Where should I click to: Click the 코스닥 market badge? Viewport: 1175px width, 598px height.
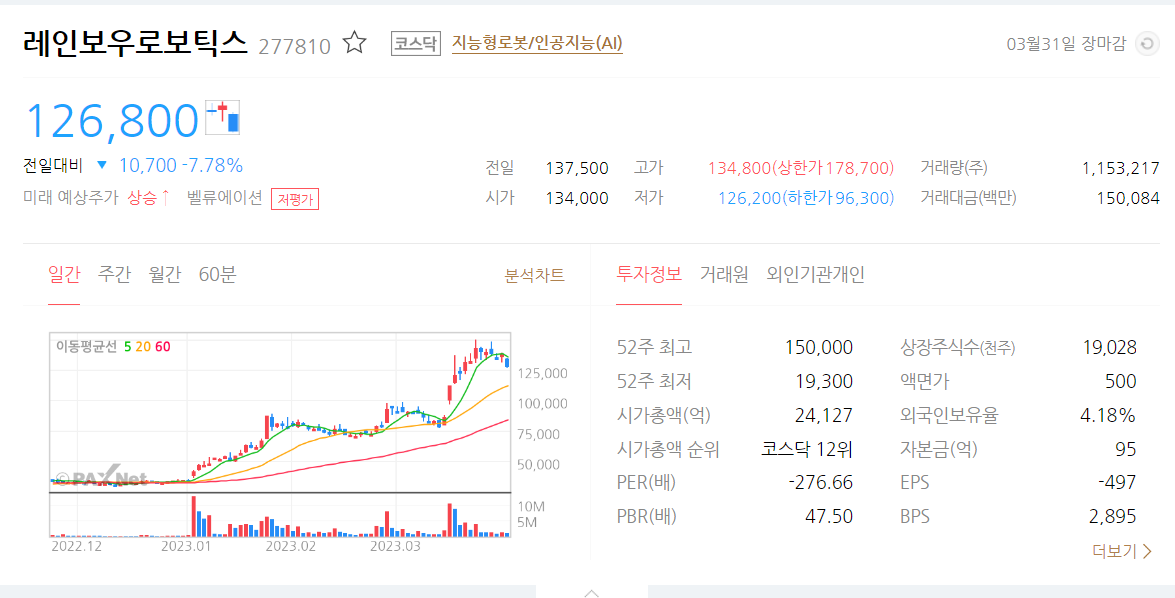coord(416,43)
